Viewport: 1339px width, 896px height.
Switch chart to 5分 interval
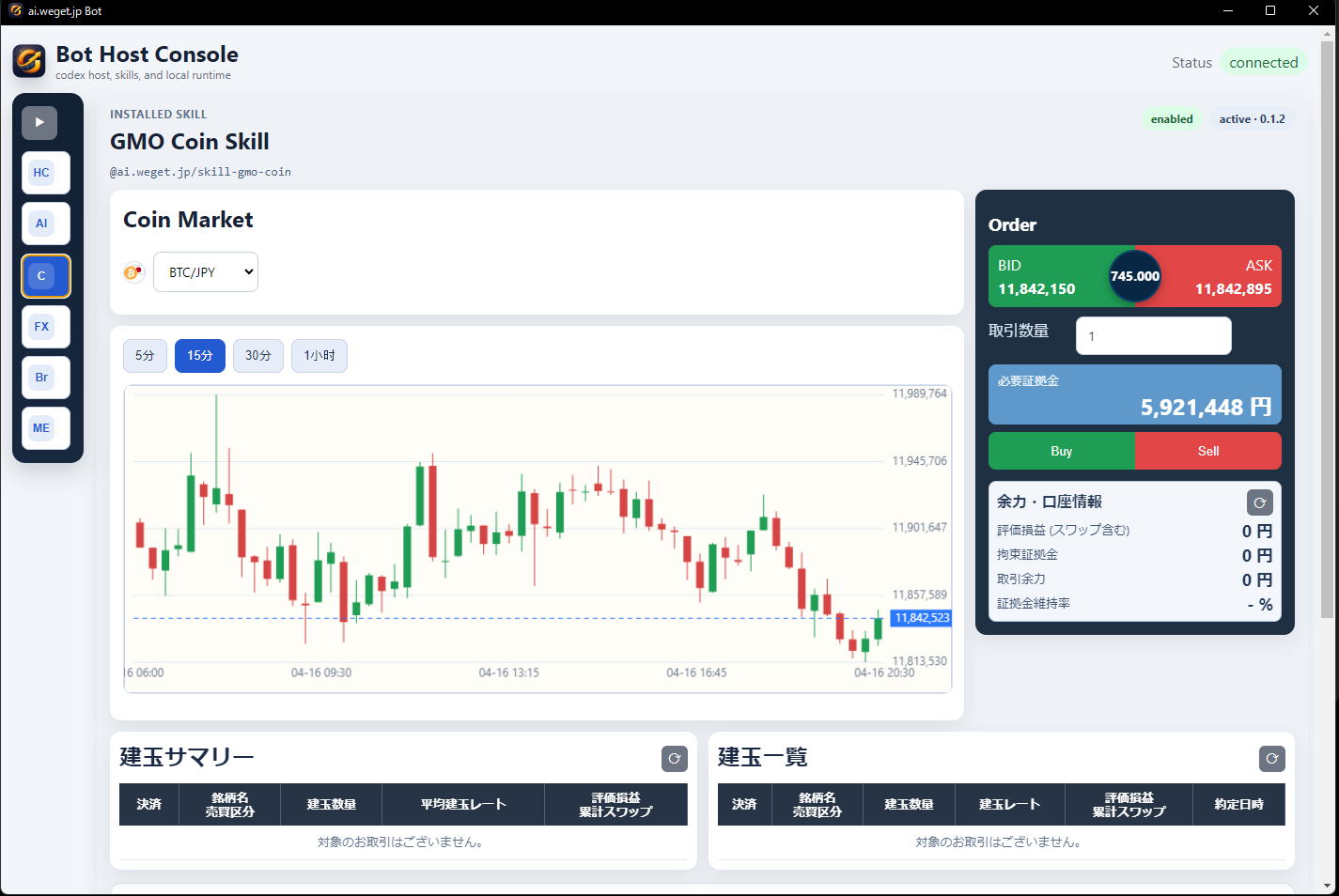pyautogui.click(x=145, y=356)
